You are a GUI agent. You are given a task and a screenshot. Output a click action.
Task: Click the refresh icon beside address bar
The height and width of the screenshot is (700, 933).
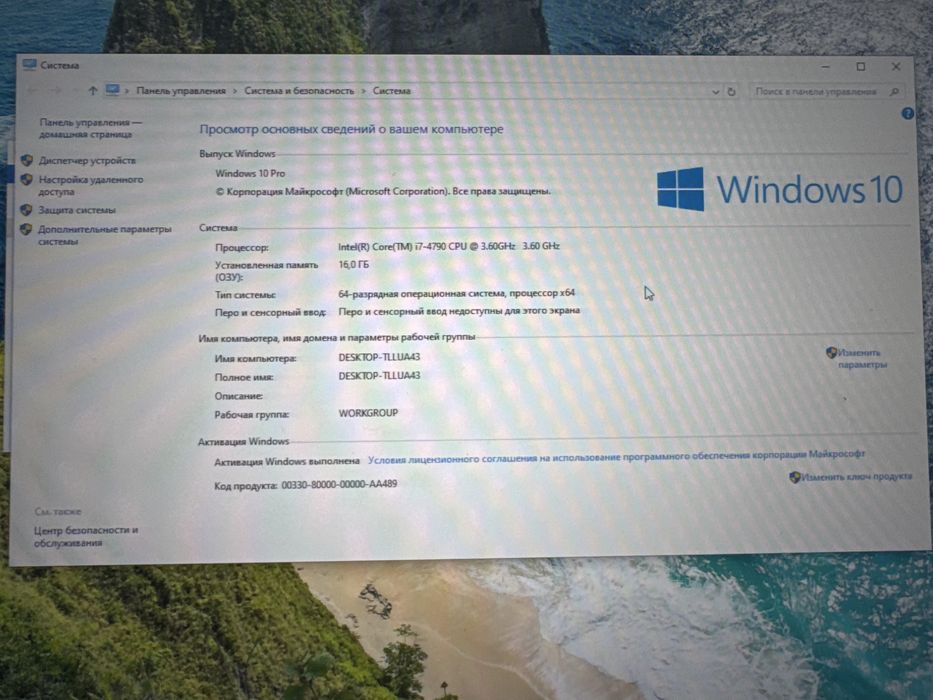731,92
